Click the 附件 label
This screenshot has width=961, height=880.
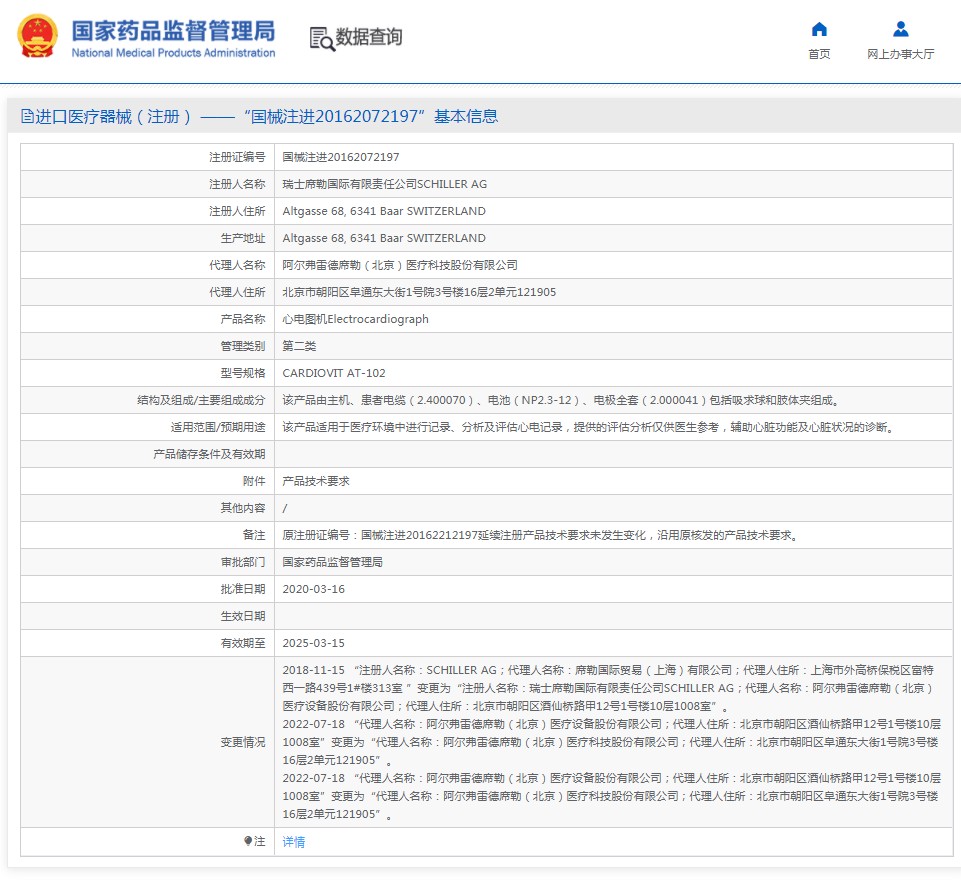point(254,480)
